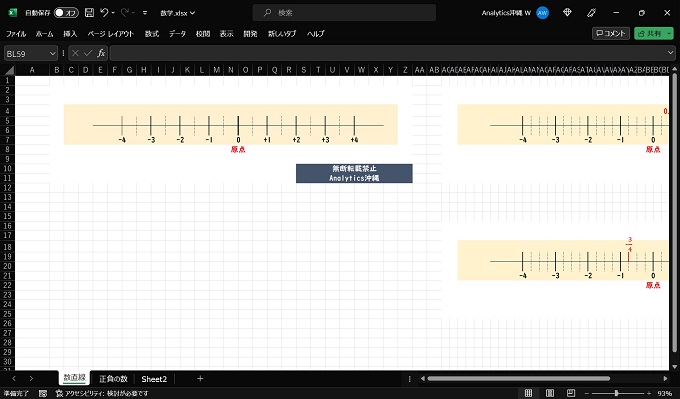Click the search box
The width and height of the screenshot is (680, 399).
344,13
